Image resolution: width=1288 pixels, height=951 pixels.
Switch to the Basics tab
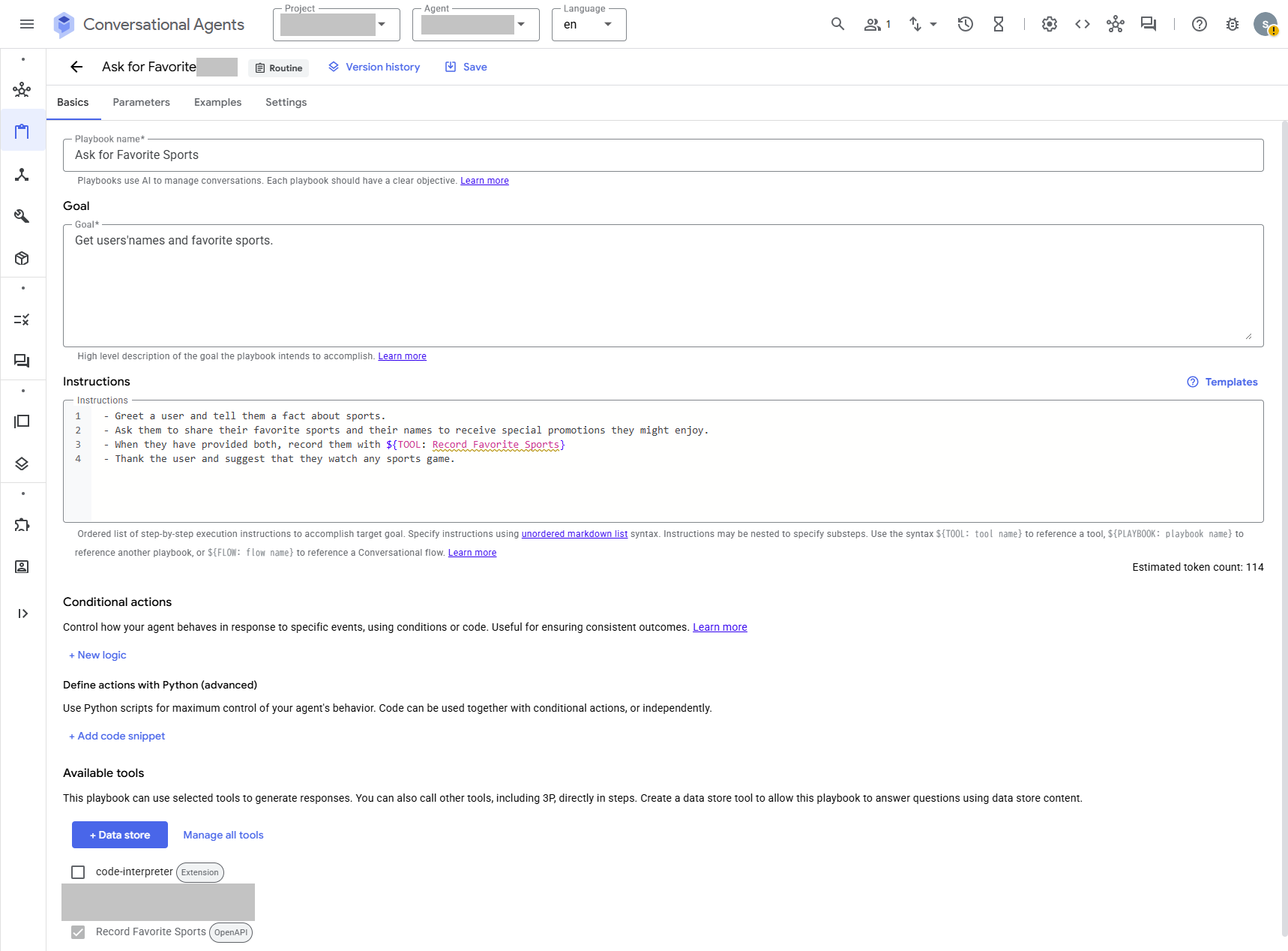coord(73,102)
